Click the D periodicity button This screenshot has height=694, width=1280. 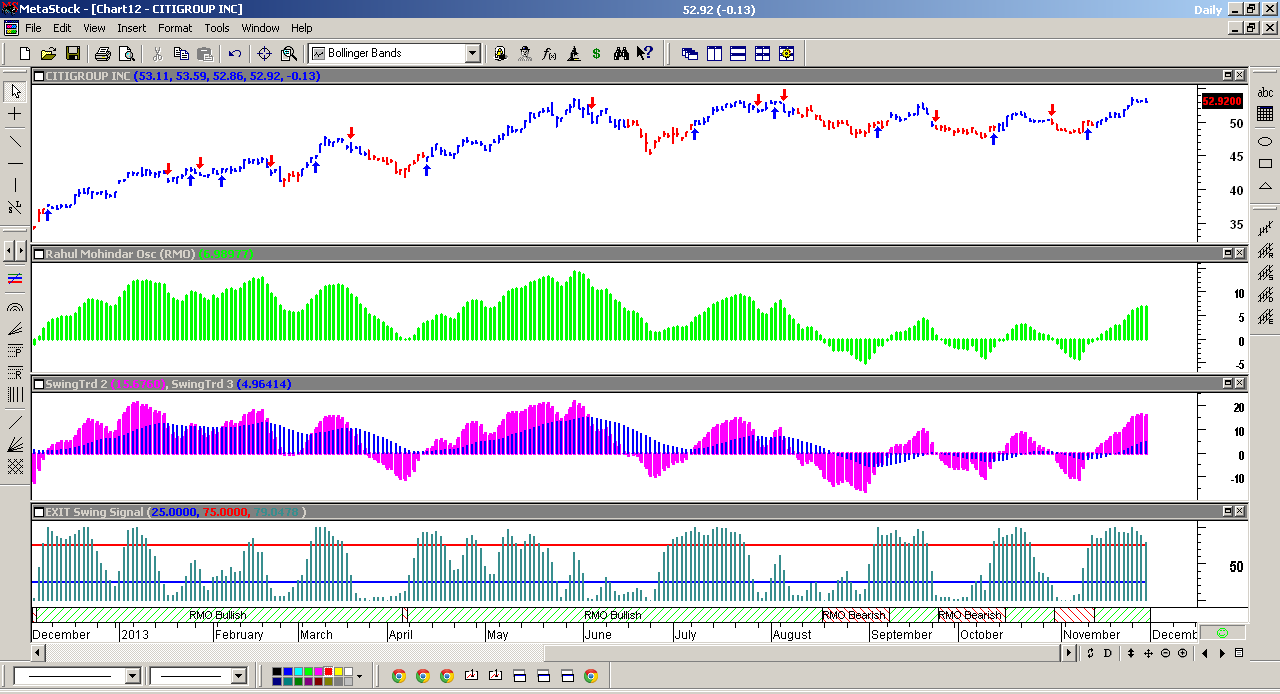(1107, 653)
